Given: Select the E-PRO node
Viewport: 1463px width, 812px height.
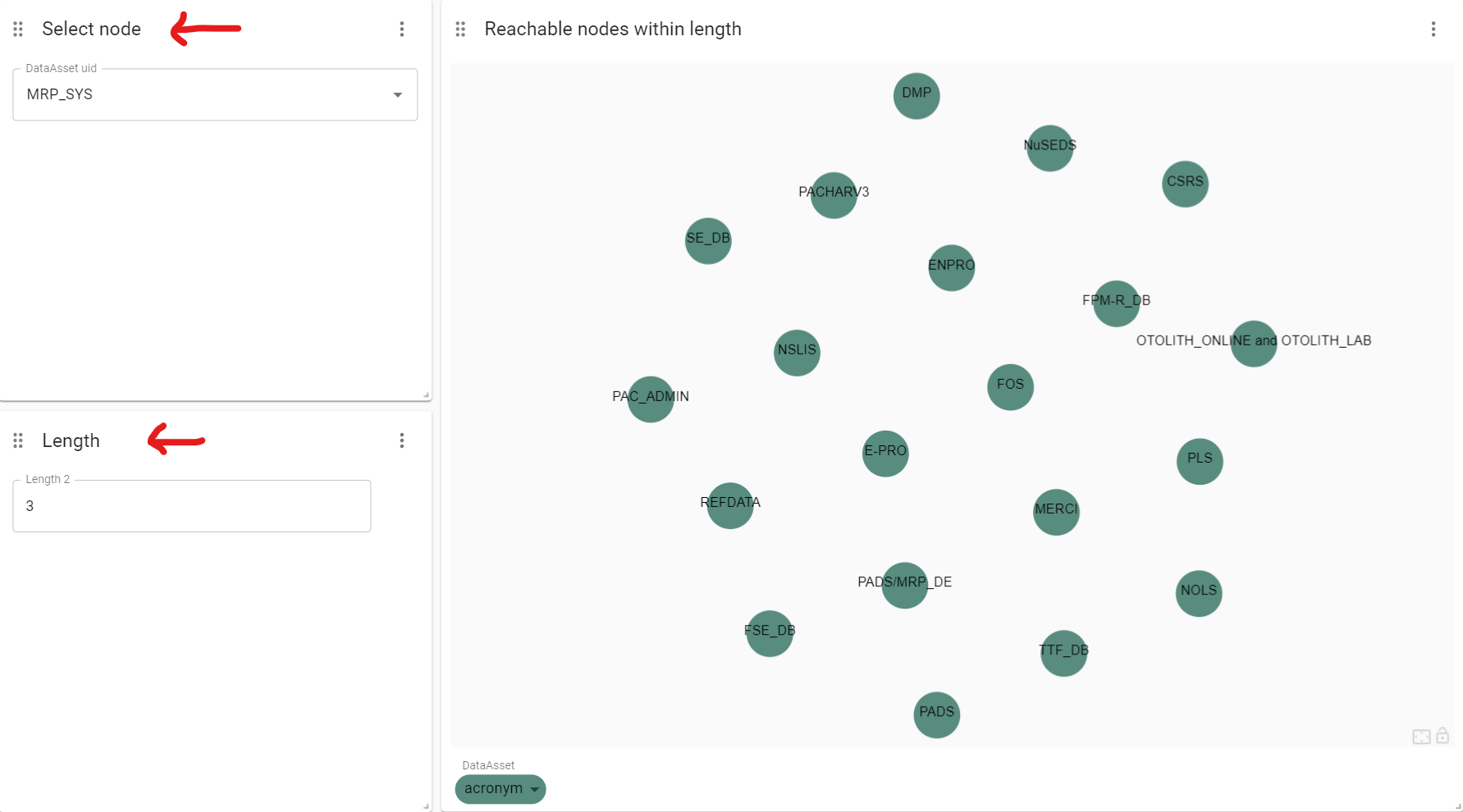Looking at the screenshot, I should [x=885, y=453].
